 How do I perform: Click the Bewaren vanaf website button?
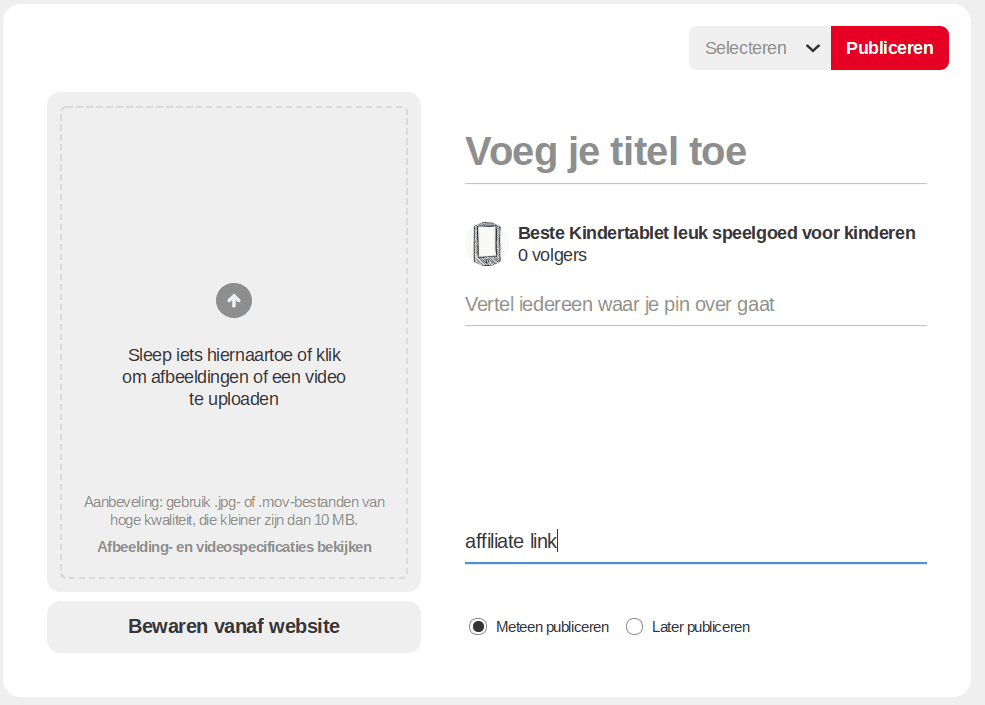pyautogui.click(x=234, y=626)
